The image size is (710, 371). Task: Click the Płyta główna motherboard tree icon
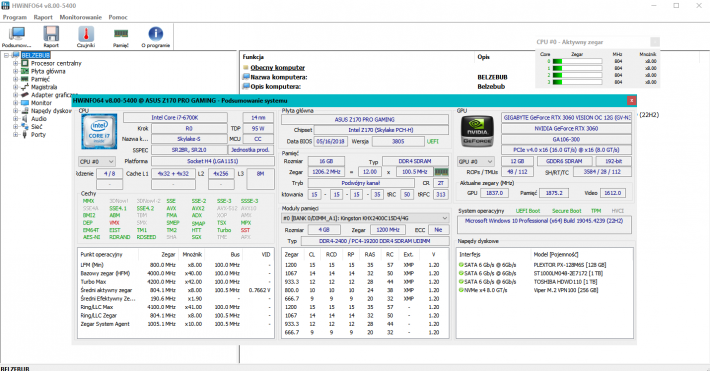tap(25, 71)
